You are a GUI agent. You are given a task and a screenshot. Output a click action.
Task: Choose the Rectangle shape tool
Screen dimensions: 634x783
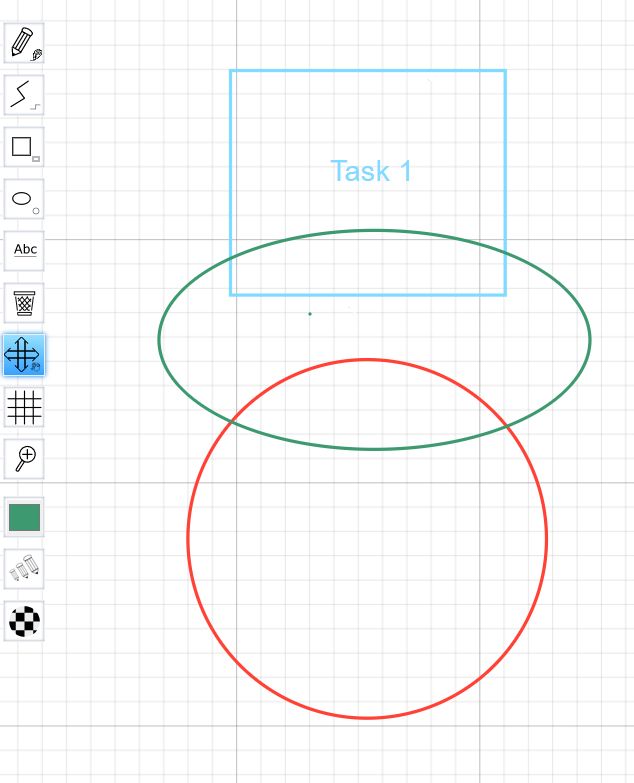click(x=24, y=148)
